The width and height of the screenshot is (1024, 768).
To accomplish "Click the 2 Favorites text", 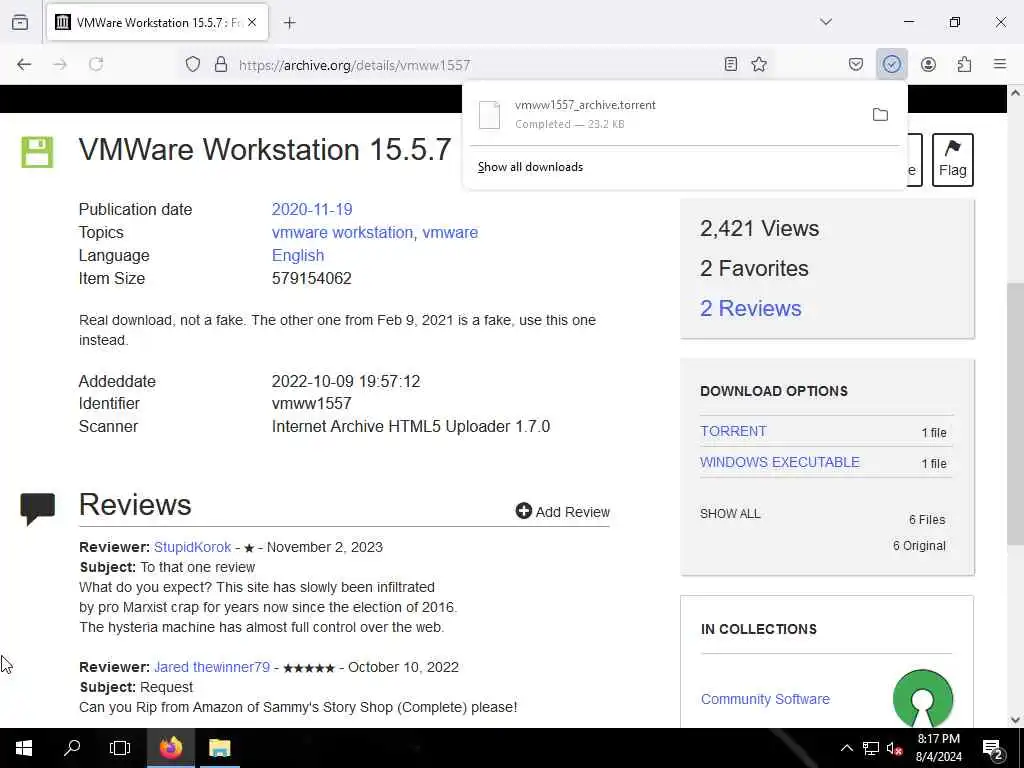I will click(x=754, y=268).
